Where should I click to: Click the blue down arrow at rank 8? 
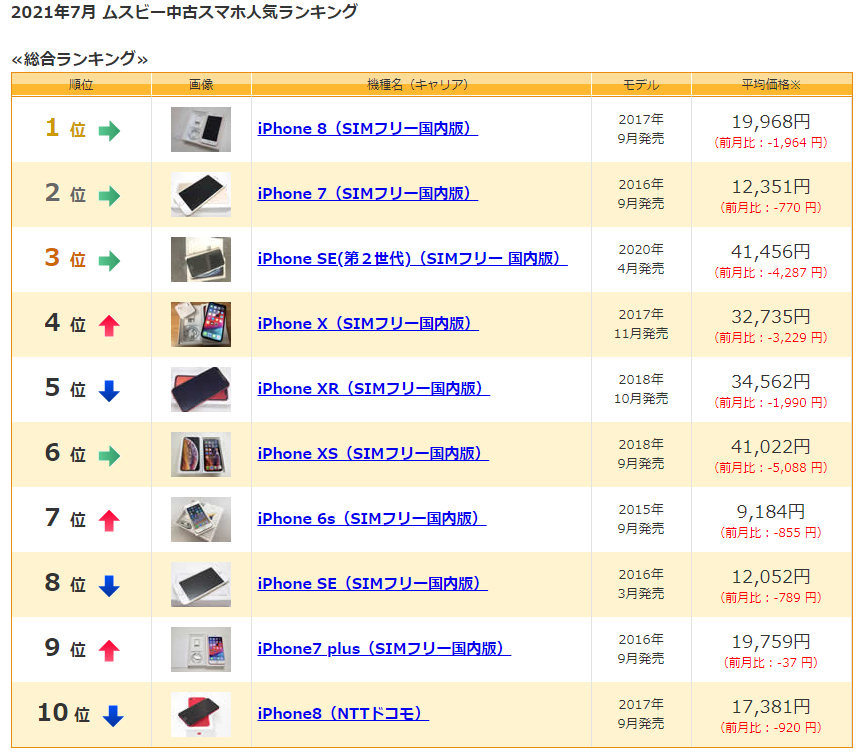(109, 585)
